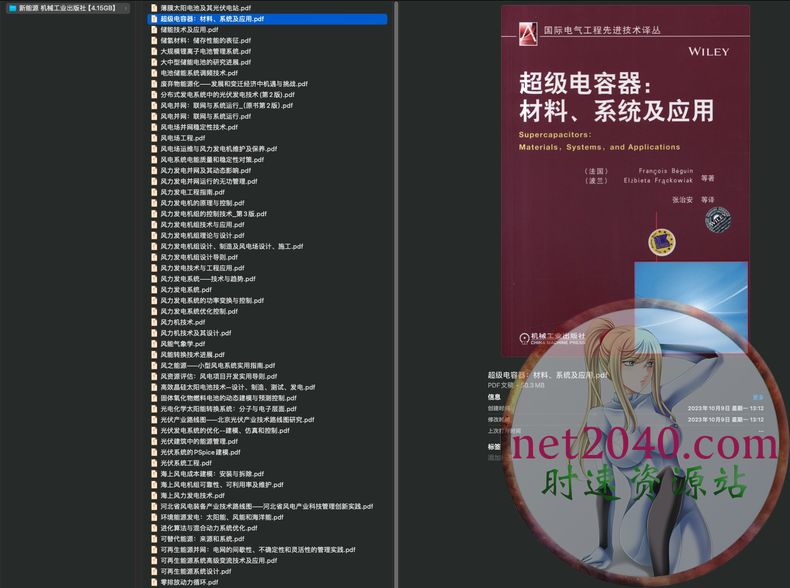
Task: Click PDF icon of 风力机技术.pdf
Action: tap(154, 322)
